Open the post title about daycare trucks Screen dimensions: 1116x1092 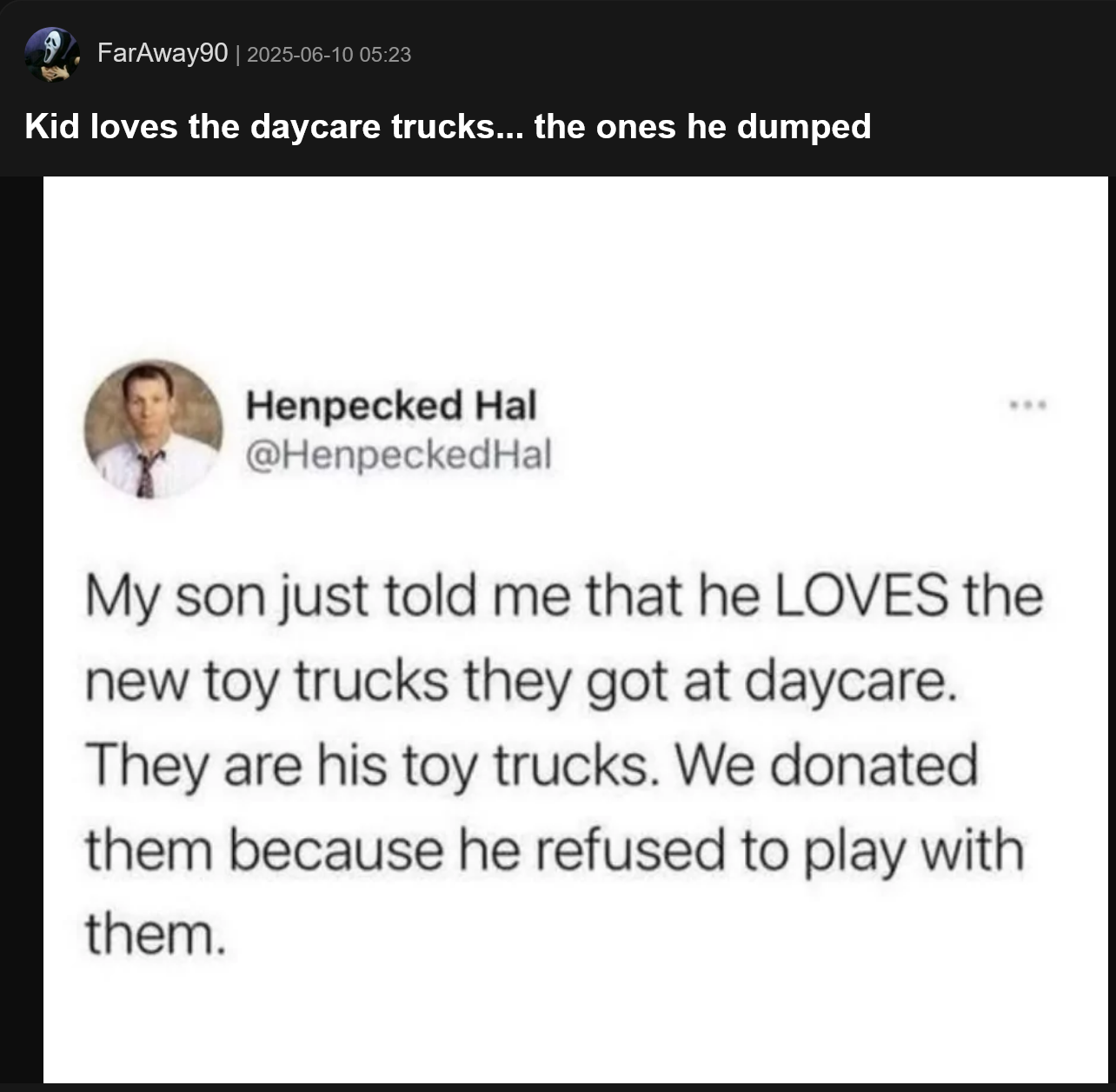pos(448,126)
